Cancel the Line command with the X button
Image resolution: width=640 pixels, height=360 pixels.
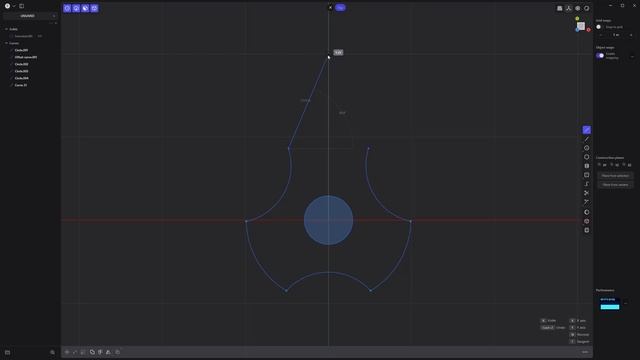click(330, 8)
